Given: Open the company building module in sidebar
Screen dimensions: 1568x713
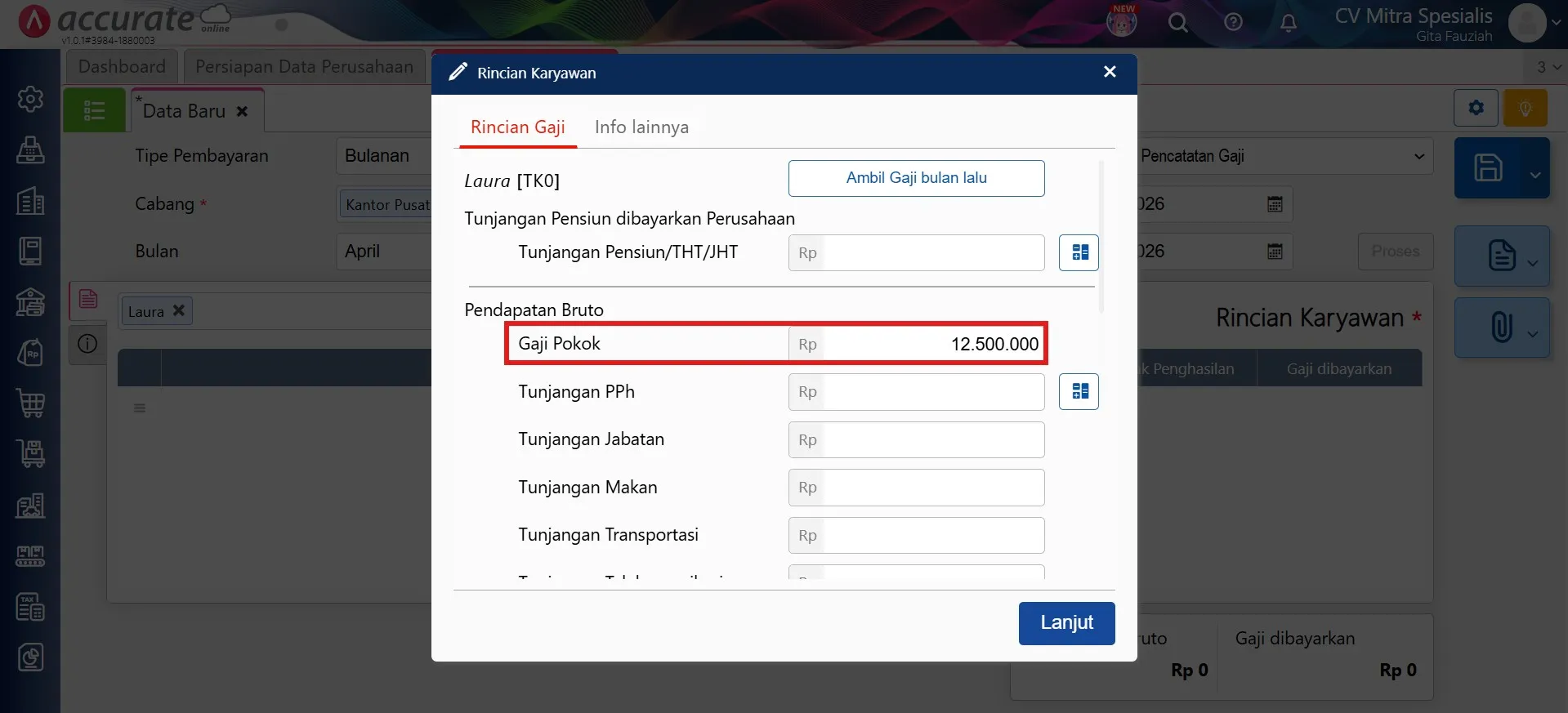Looking at the screenshot, I should coord(30,201).
